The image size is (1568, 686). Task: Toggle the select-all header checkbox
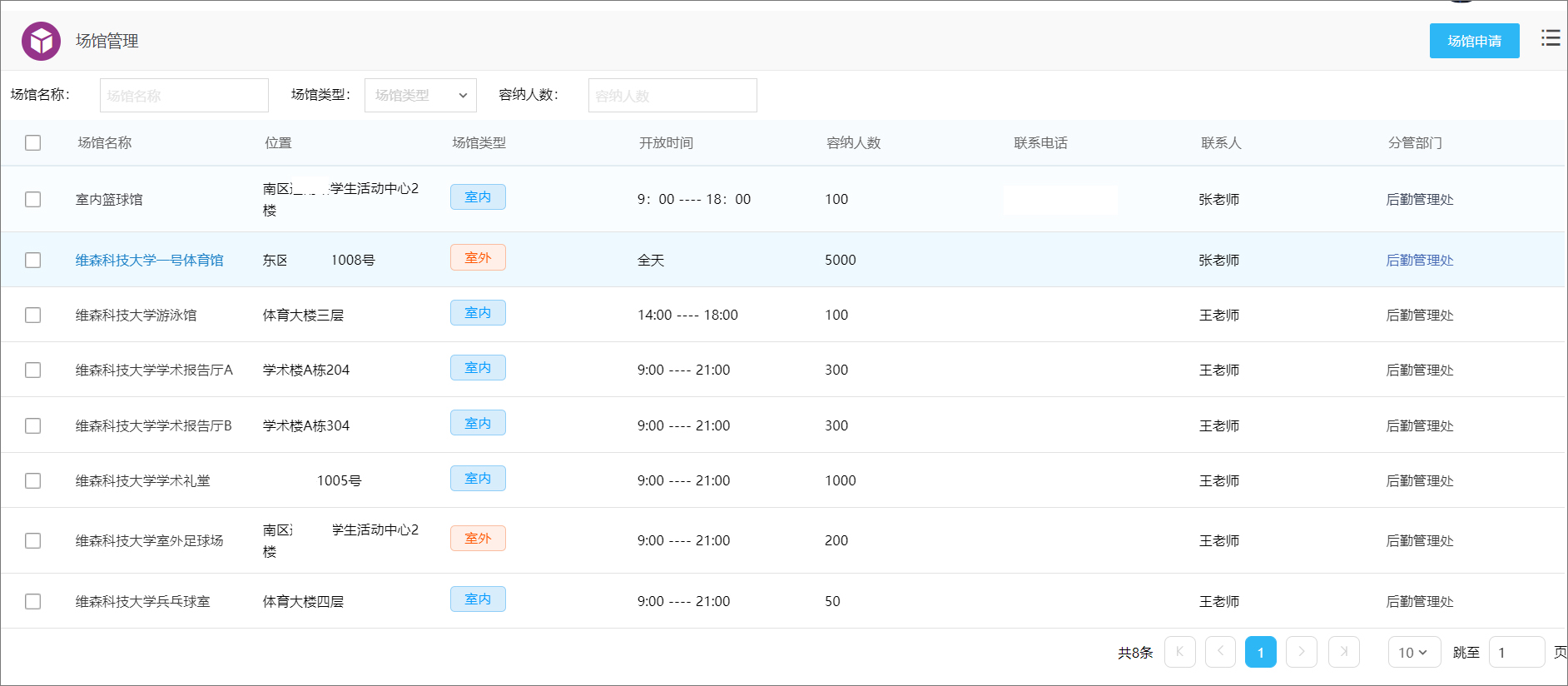pos(32,142)
